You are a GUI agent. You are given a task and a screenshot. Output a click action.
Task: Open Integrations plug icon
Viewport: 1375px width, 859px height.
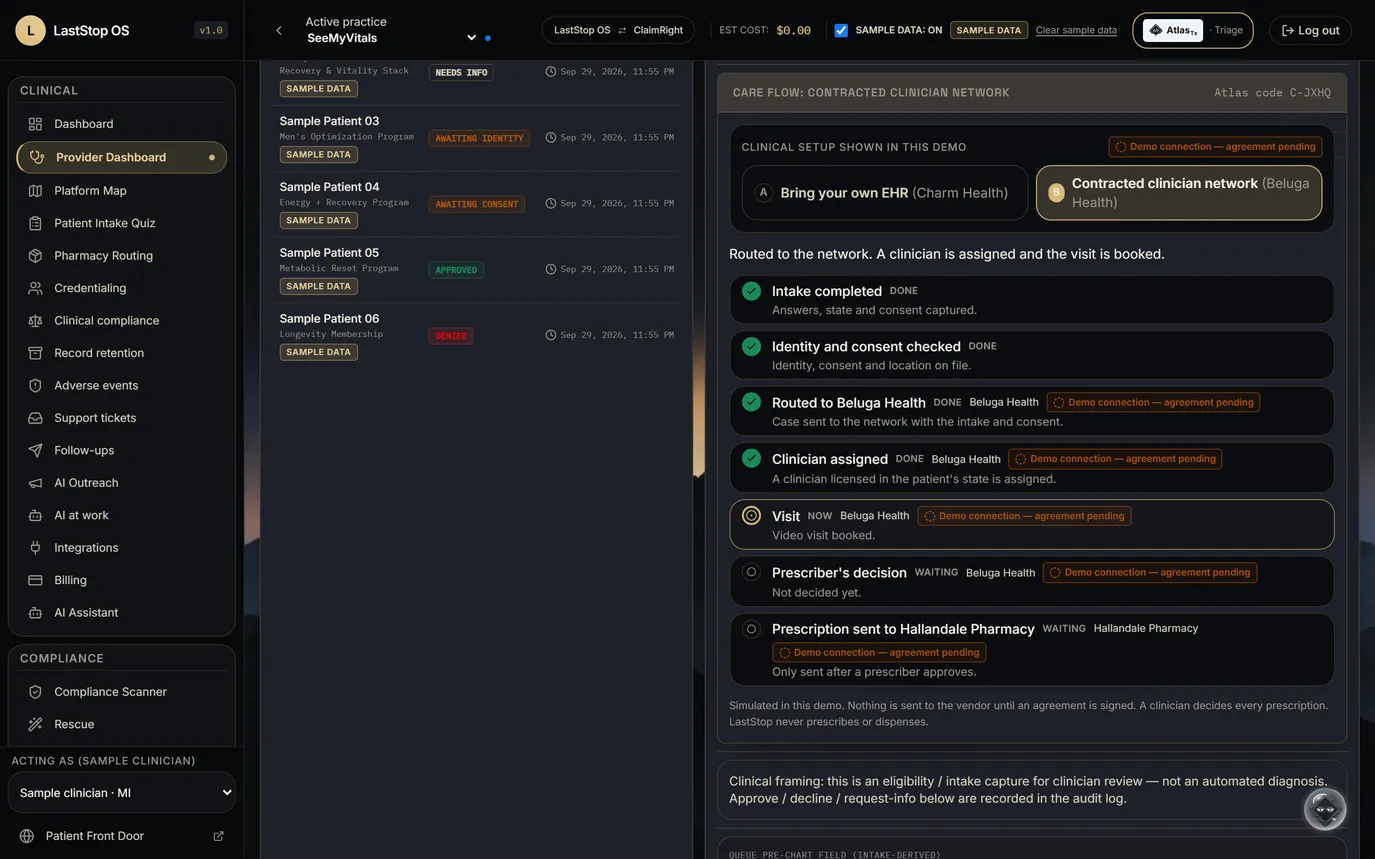(35, 548)
